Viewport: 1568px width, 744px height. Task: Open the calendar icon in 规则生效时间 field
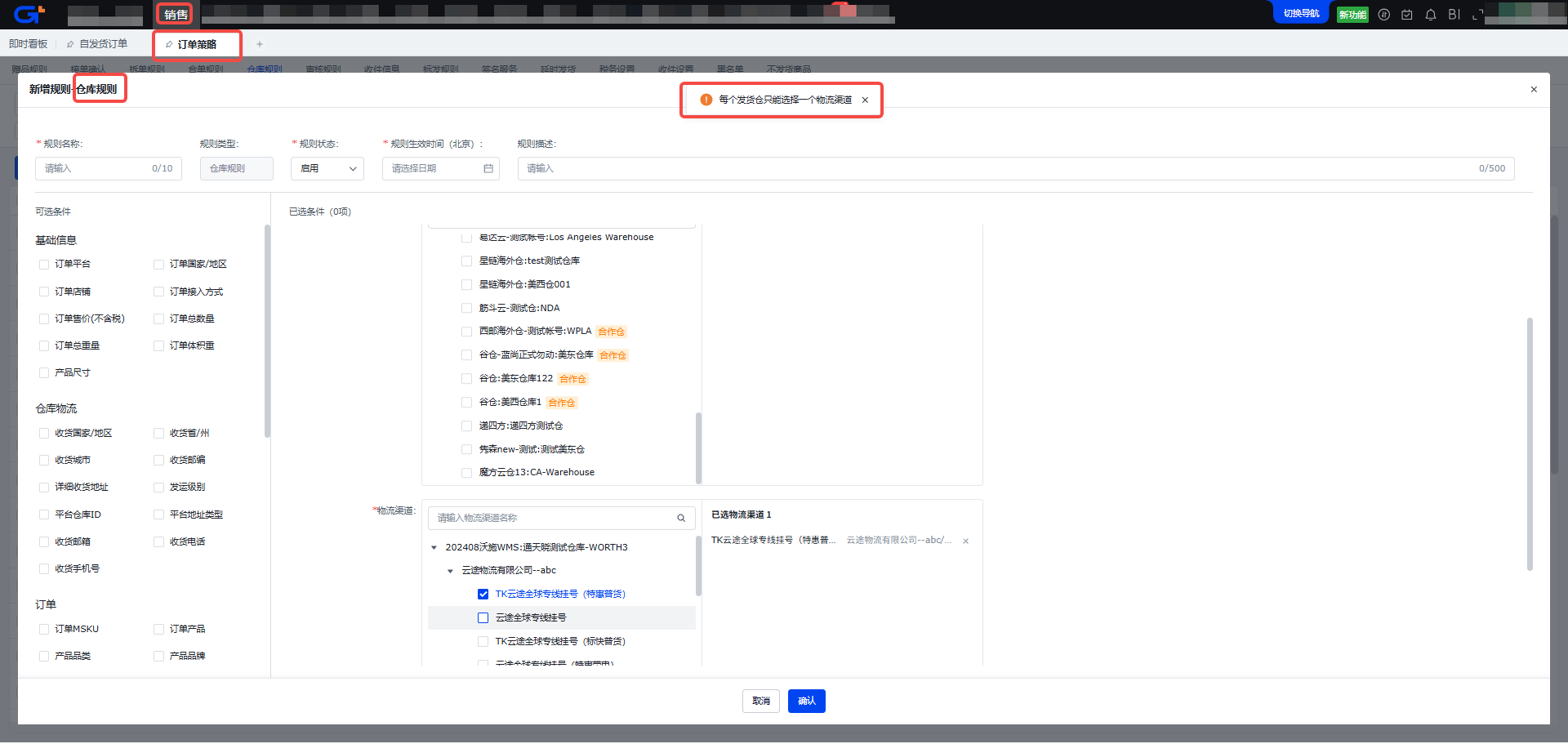[x=488, y=168]
